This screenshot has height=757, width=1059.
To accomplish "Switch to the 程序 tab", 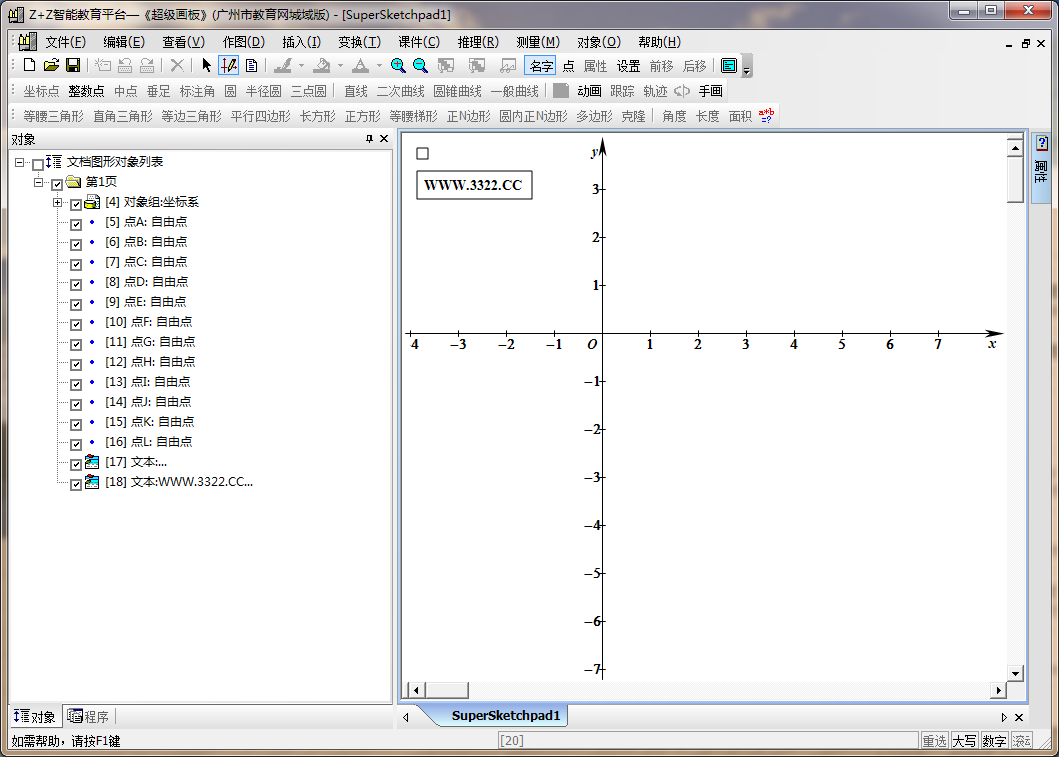I will (89, 716).
